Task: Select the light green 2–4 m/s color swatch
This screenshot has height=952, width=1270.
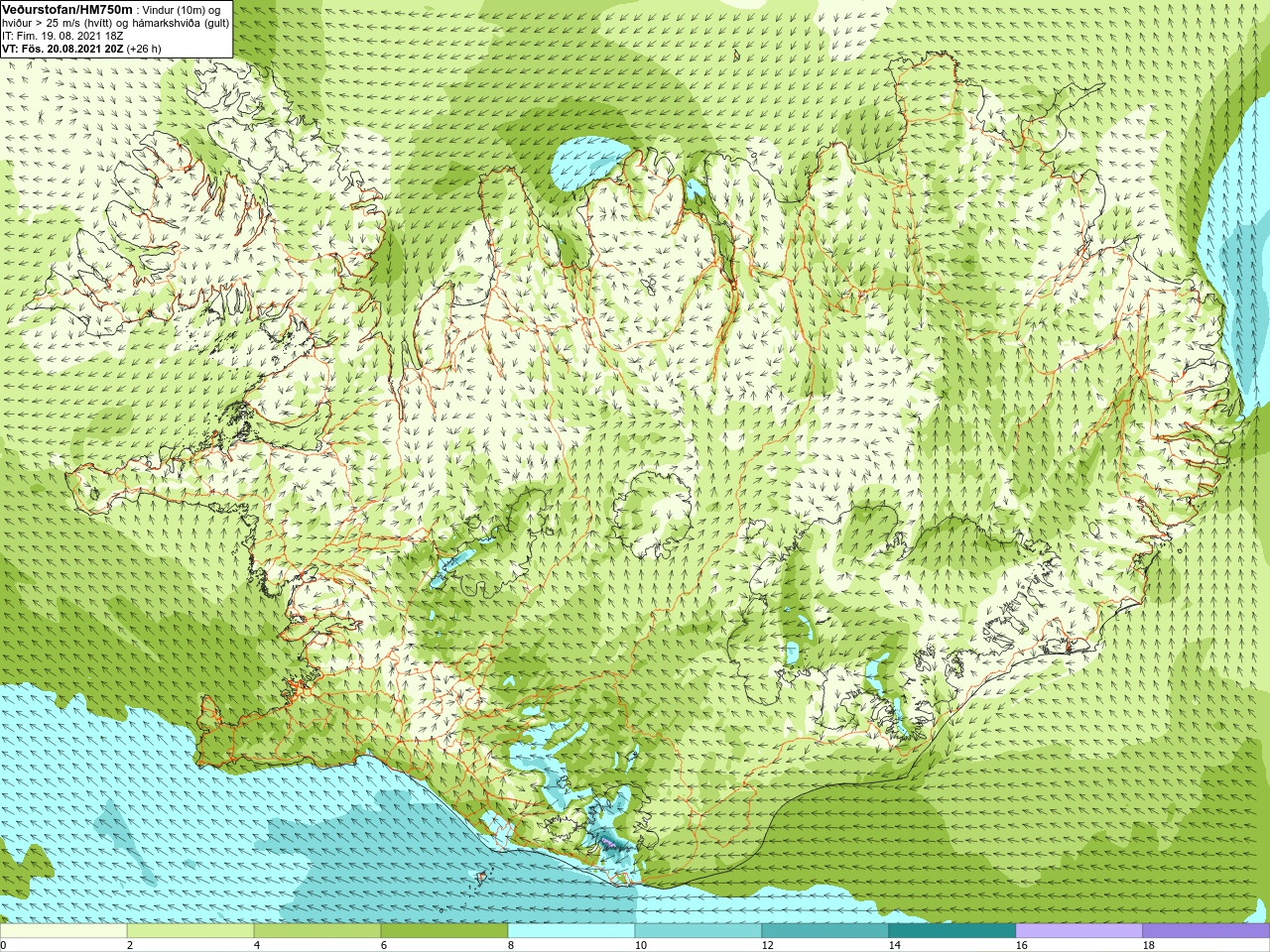Action: tap(190, 931)
